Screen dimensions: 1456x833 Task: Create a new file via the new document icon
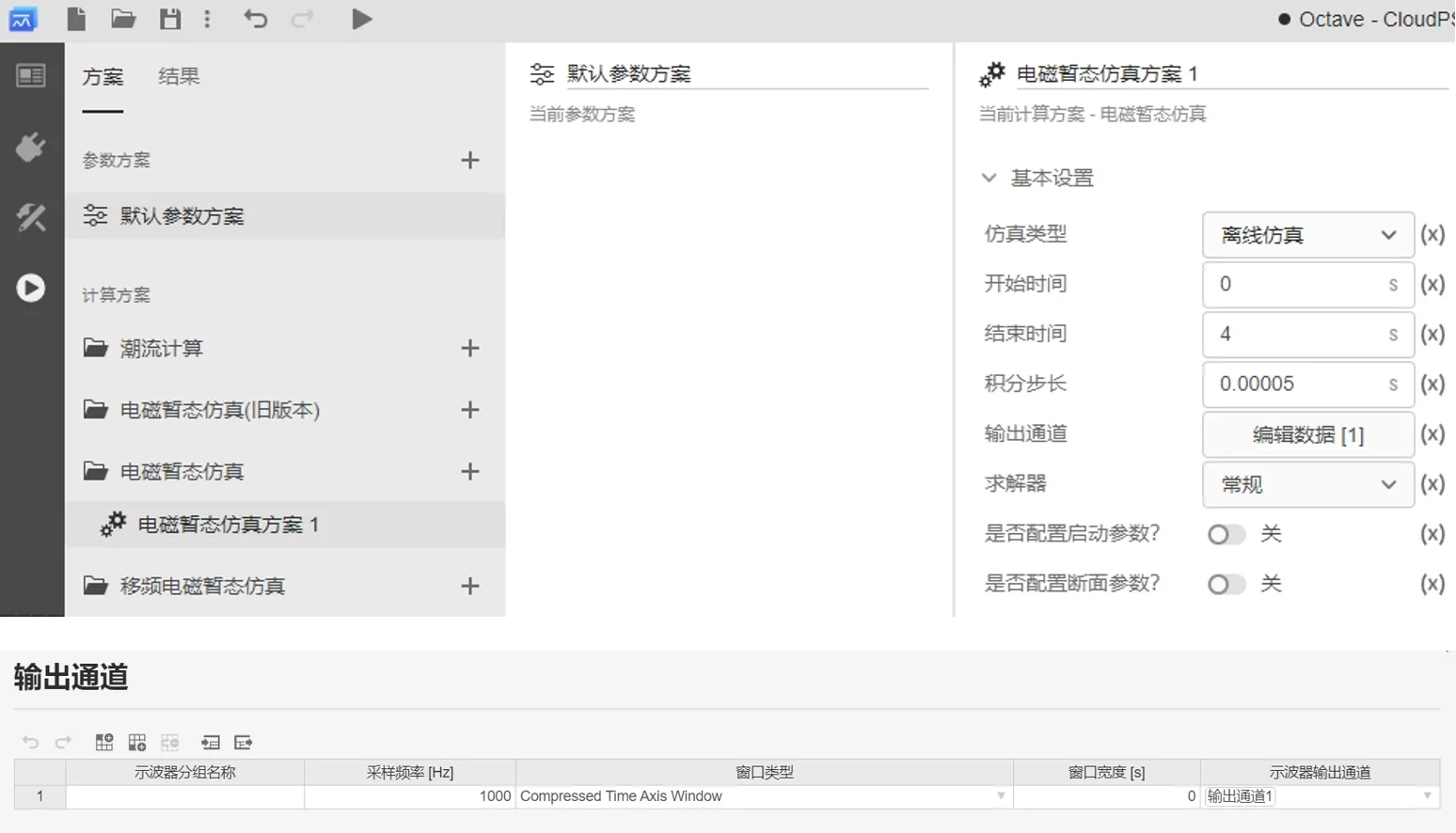coord(76,19)
